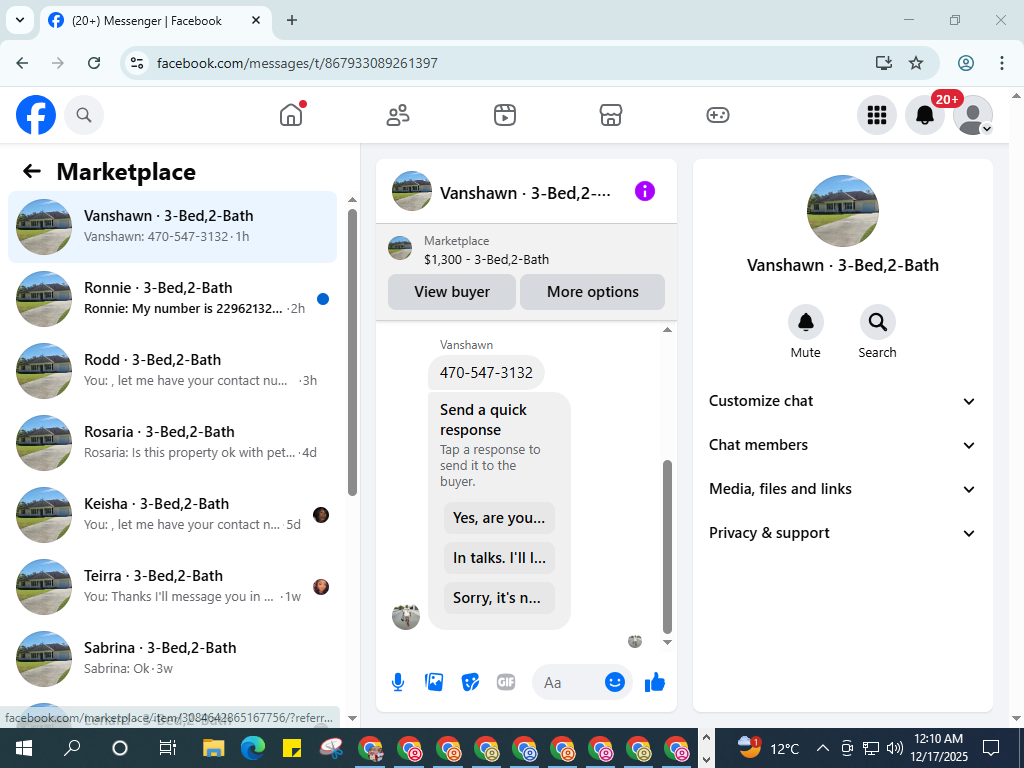Open Sabrina conversation in list
Screen dimensions: 1024x768
172,658
